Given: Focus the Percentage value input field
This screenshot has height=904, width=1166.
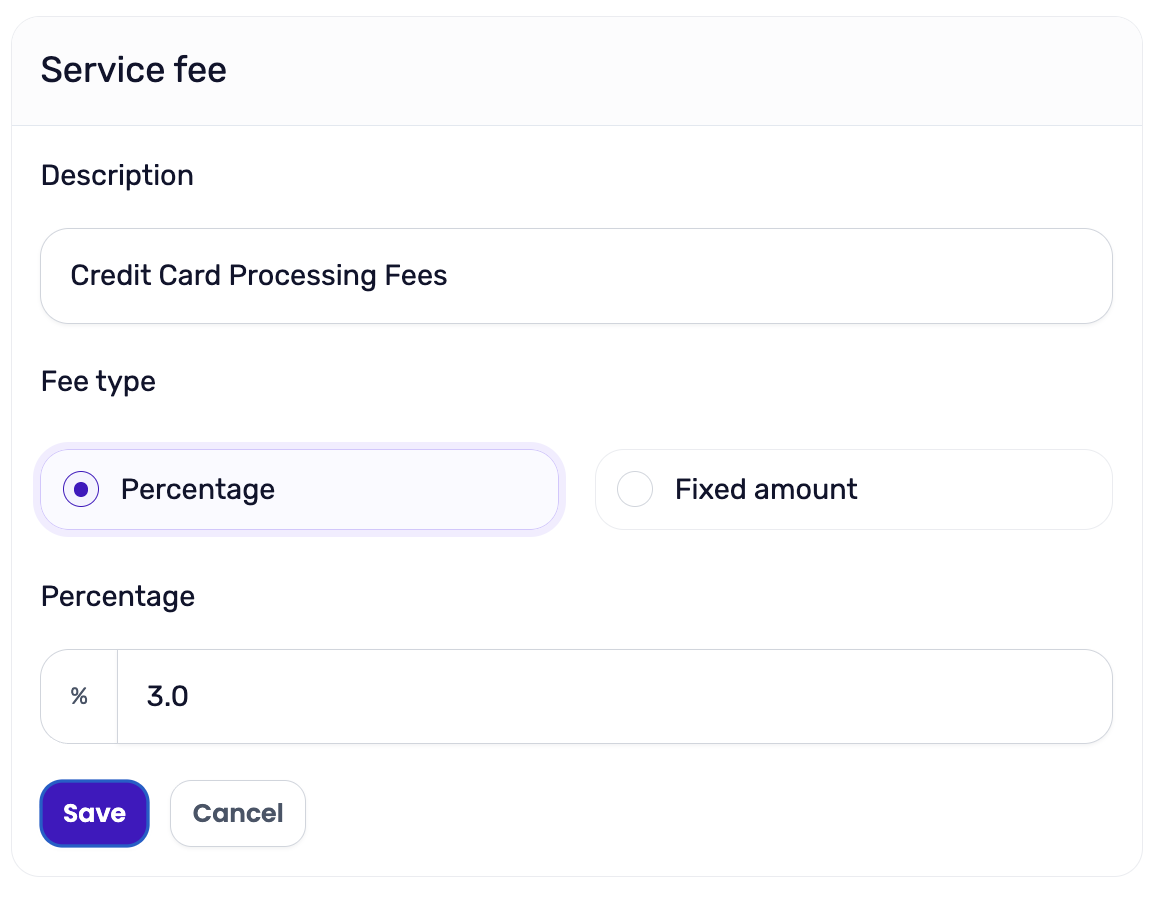Looking at the screenshot, I should click(x=615, y=697).
